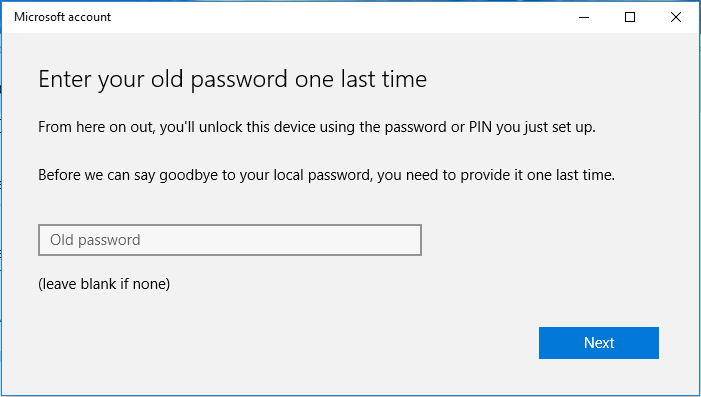Screen dimensions: 701x397
Task: Click the Microsoft account title text
Action: click(62, 17)
